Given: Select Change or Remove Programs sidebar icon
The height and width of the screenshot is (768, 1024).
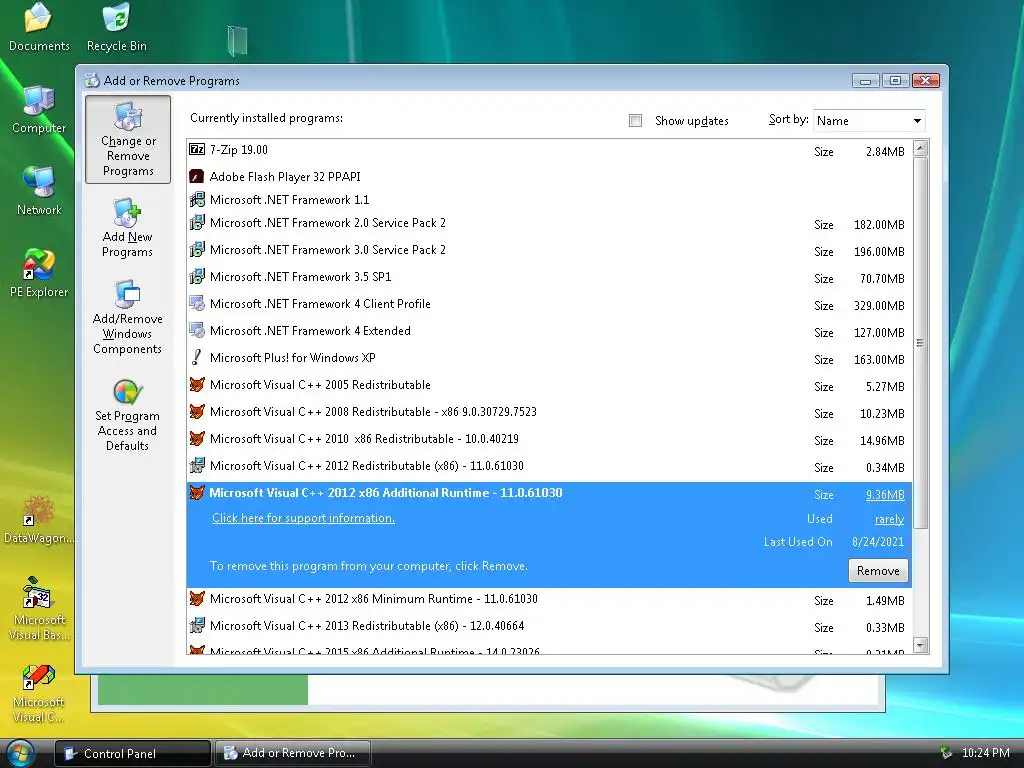Looking at the screenshot, I should pos(128,139).
